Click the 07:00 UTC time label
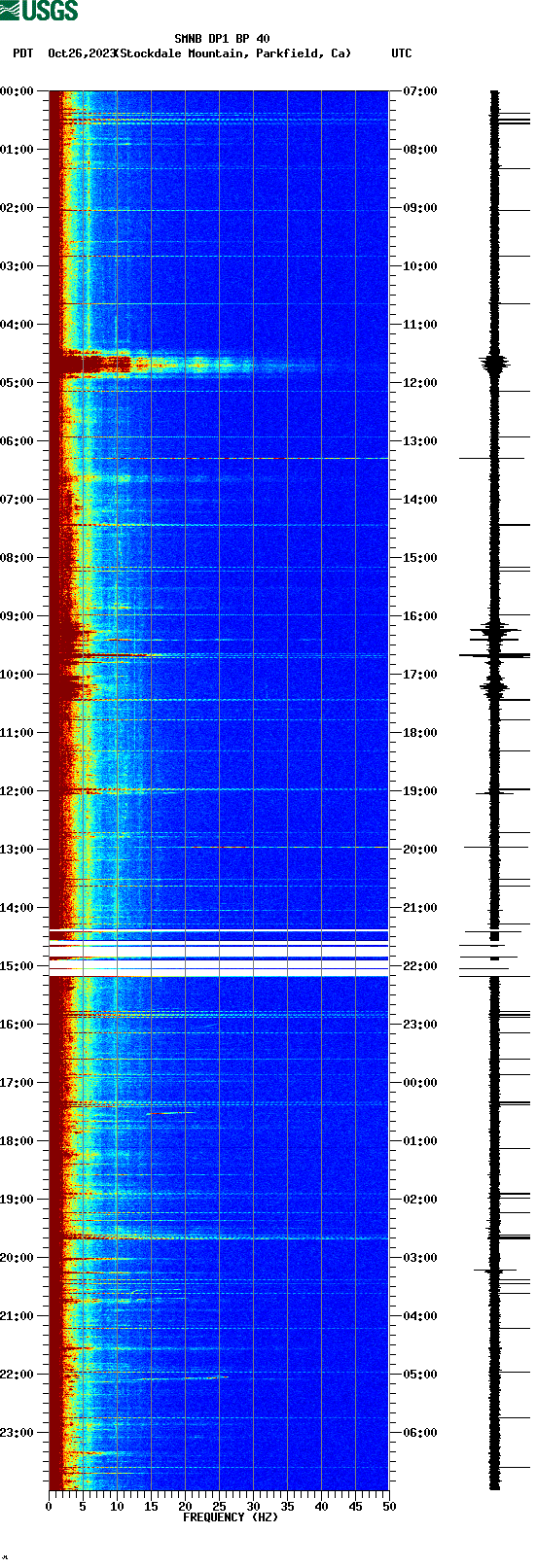 click(x=420, y=91)
